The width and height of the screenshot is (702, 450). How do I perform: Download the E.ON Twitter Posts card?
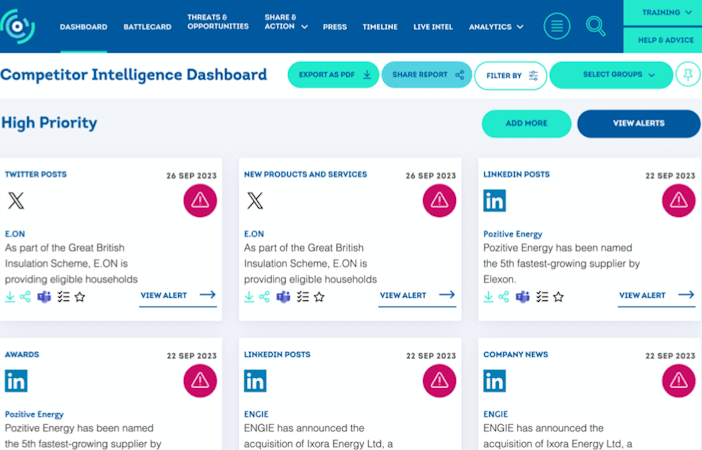[10, 297]
